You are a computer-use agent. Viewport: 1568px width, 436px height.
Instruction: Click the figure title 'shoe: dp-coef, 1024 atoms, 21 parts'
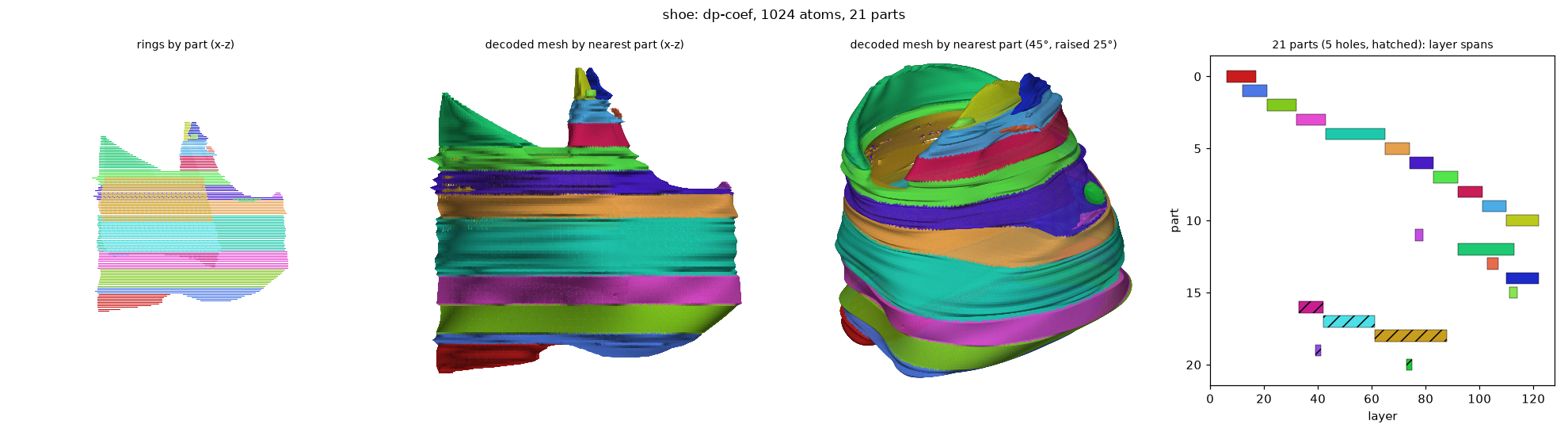(x=784, y=15)
